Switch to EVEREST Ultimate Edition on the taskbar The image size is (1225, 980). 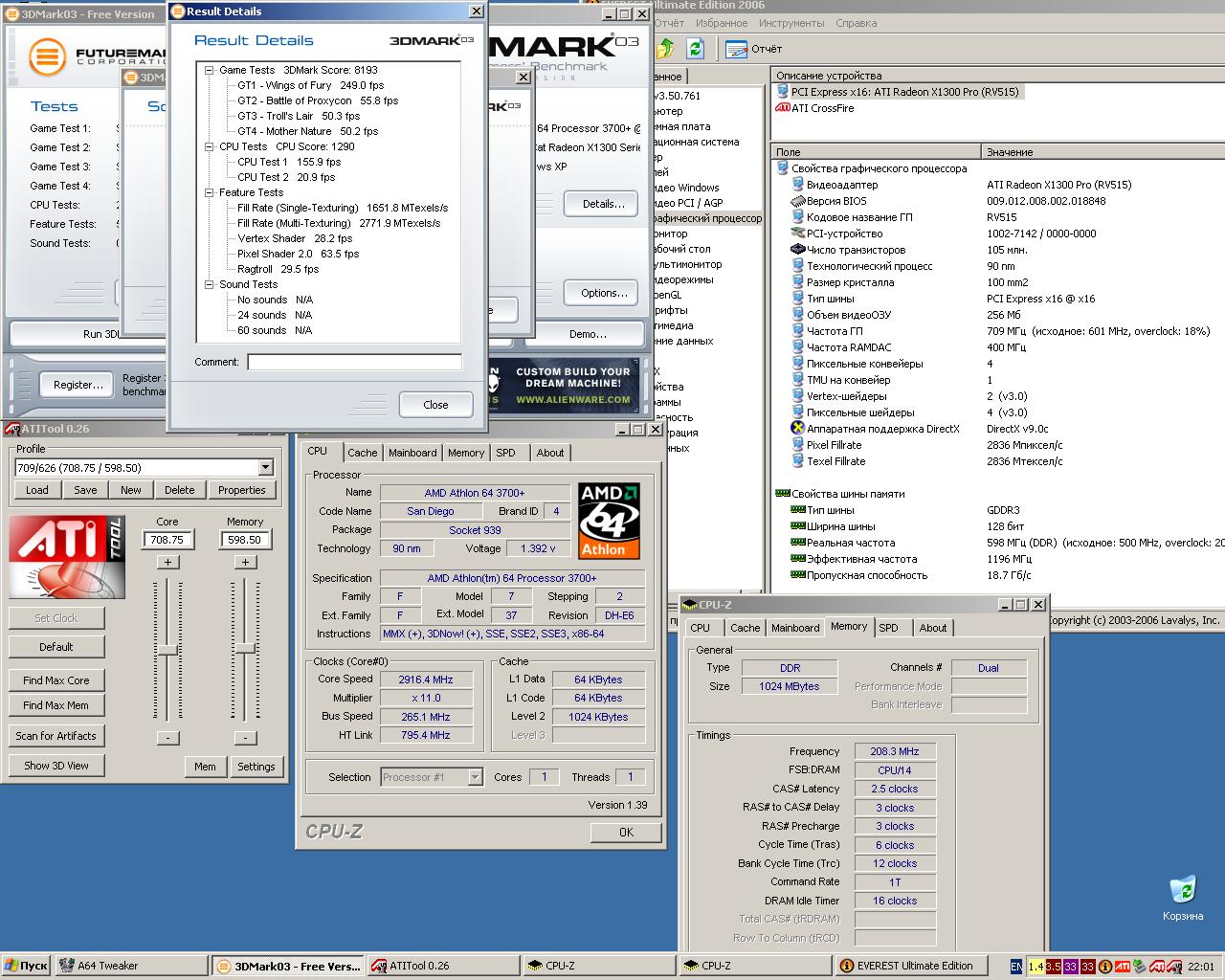(913, 966)
